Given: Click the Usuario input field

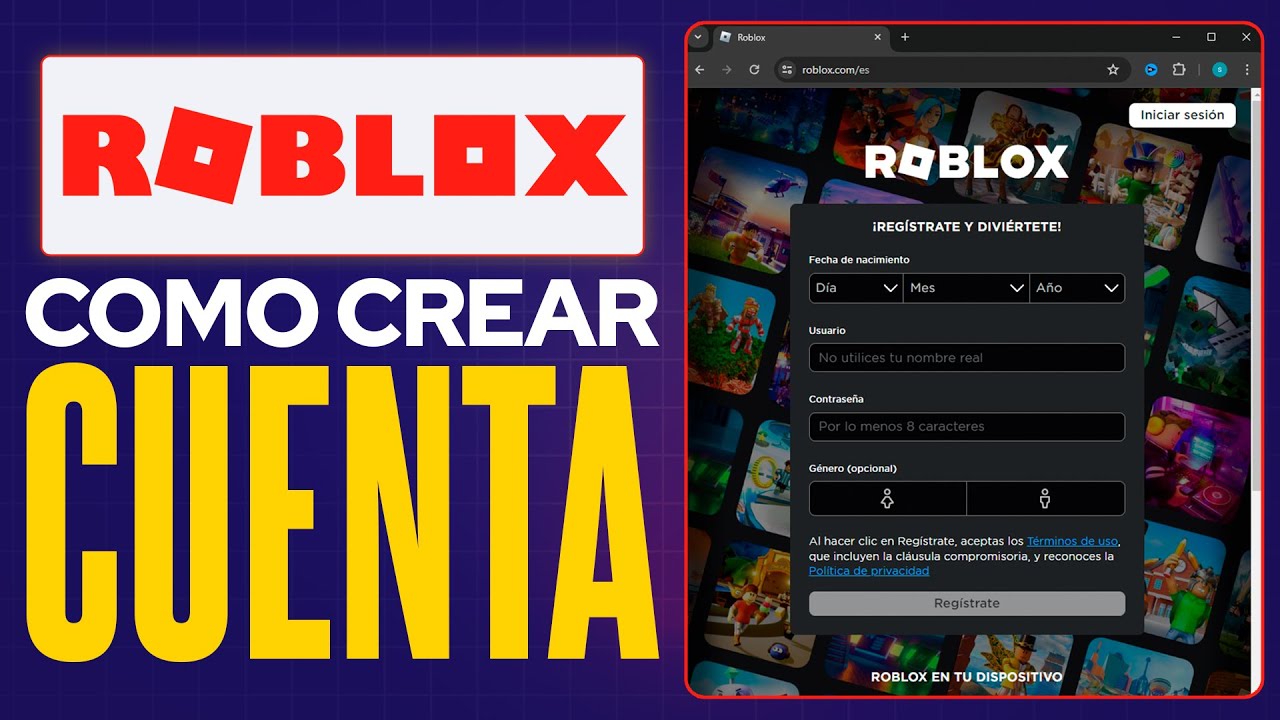Looking at the screenshot, I should coord(967,357).
